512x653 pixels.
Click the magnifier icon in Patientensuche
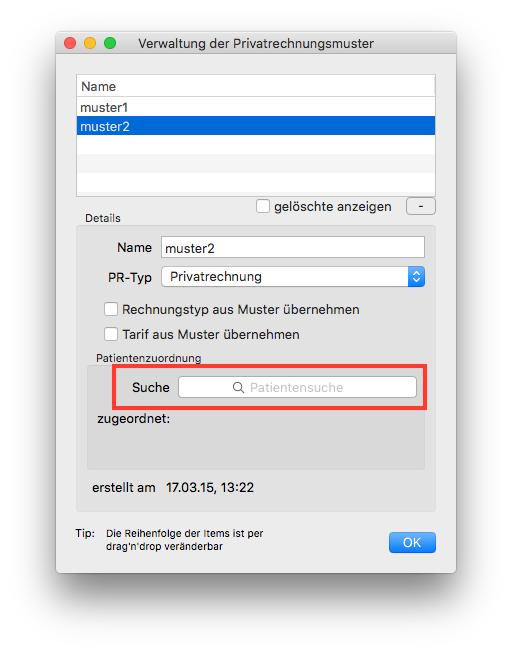(238, 388)
